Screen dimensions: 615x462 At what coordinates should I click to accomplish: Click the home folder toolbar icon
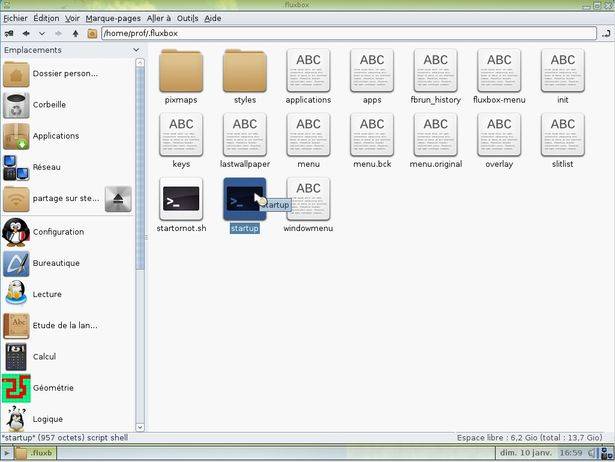coord(92,34)
